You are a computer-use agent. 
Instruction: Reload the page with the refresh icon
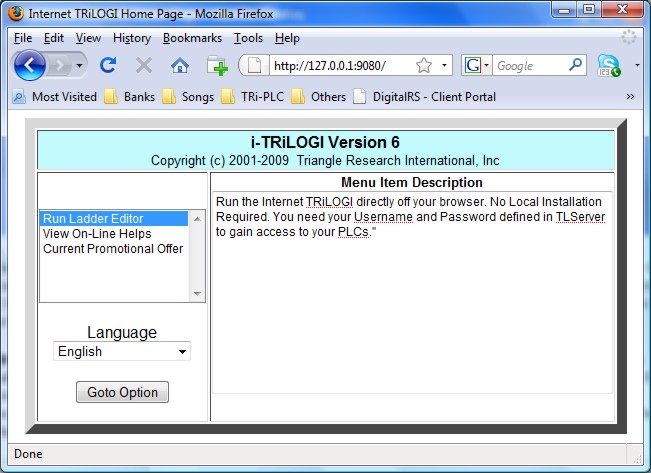pyautogui.click(x=108, y=65)
